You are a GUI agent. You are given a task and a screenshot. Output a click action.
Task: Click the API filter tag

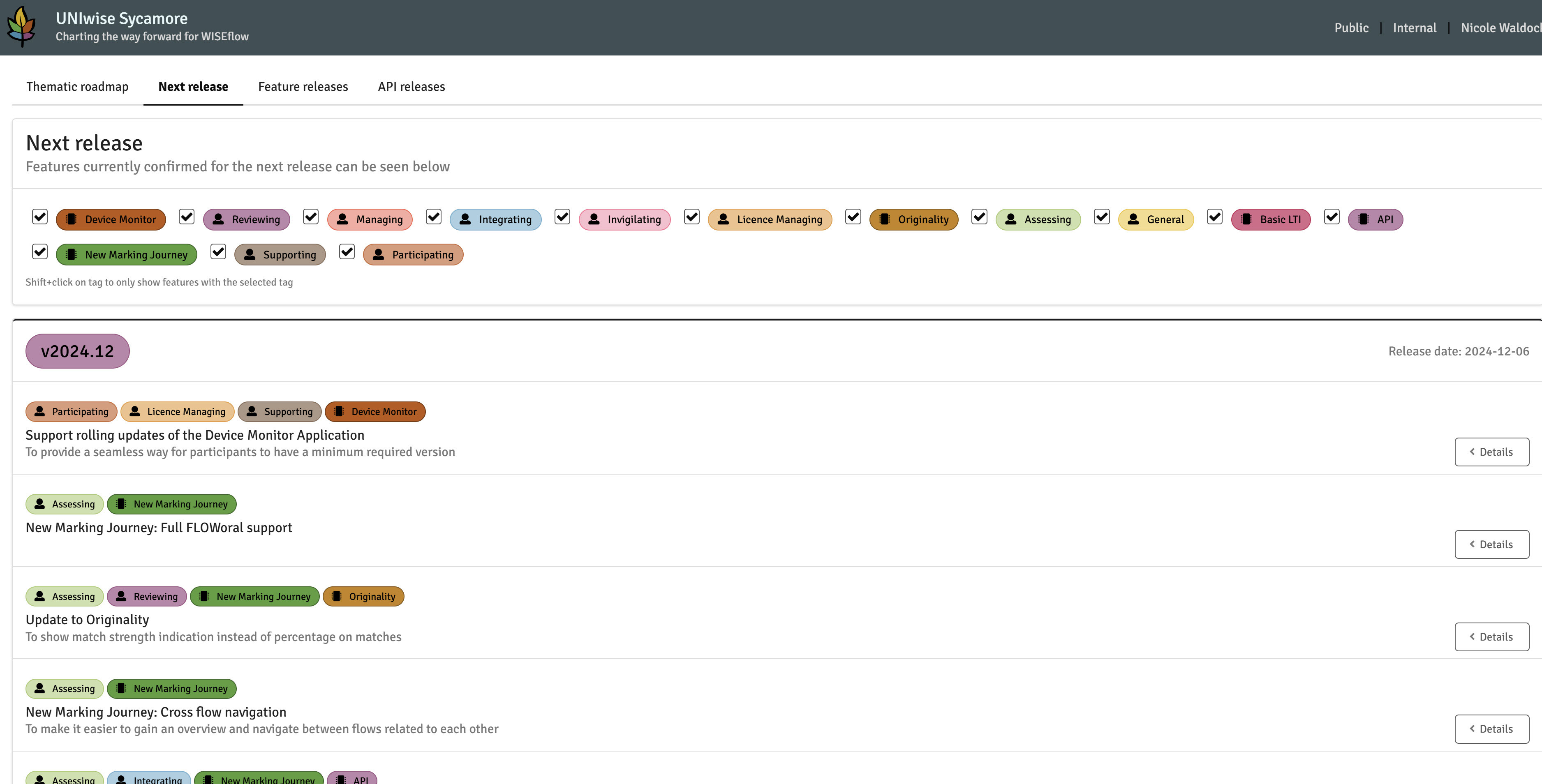tap(1376, 220)
